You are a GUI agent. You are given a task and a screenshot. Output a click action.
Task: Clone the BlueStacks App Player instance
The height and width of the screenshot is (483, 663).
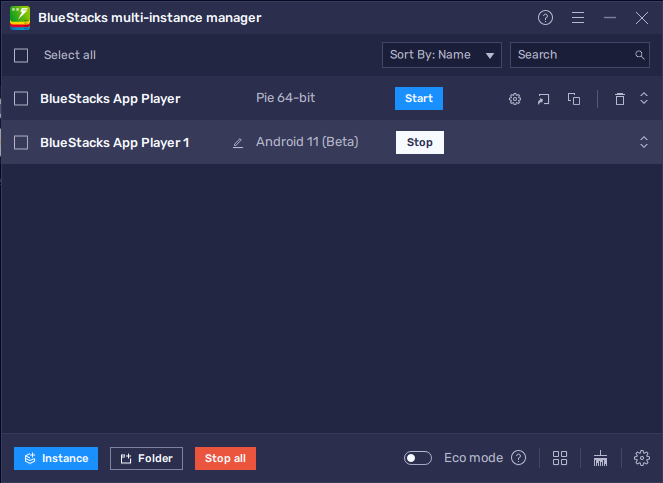[x=574, y=99]
